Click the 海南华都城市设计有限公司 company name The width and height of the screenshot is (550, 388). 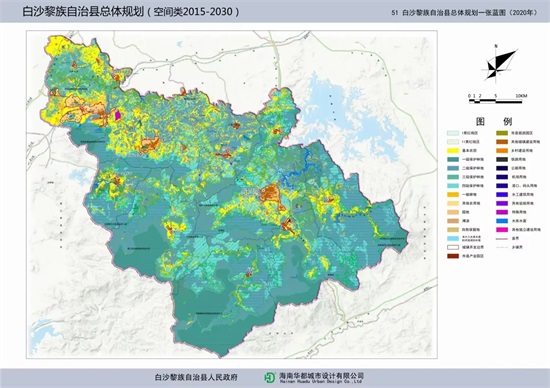click(321, 375)
